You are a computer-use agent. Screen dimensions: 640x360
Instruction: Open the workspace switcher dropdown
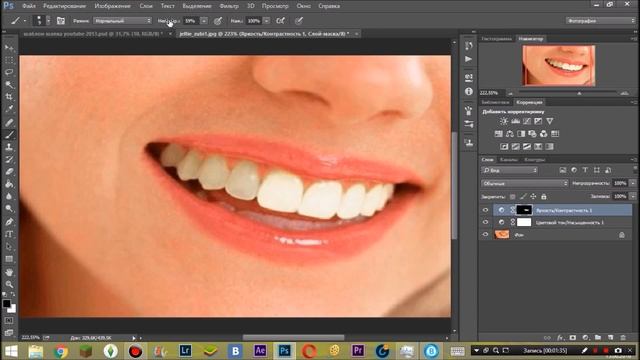(x=600, y=20)
